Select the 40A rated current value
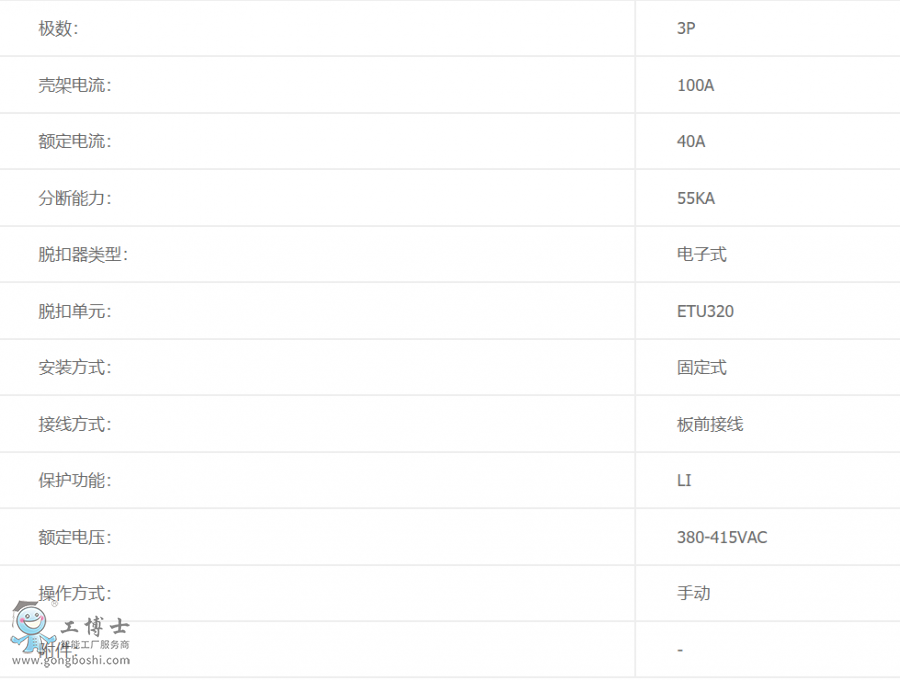Viewport: 900px width, 680px height. coord(690,141)
